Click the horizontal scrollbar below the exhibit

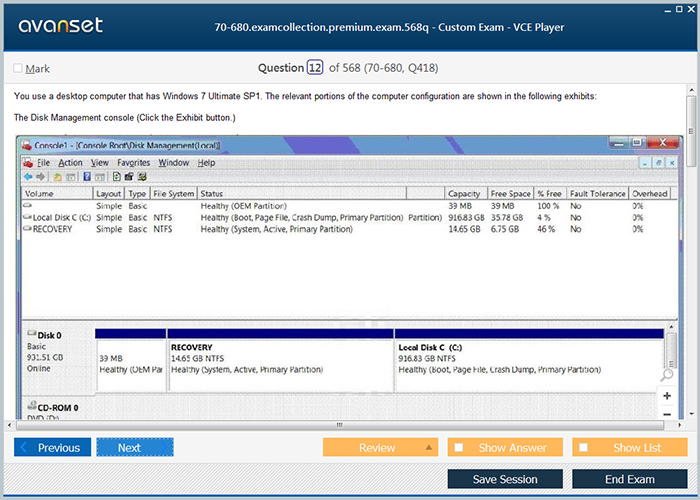(x=340, y=425)
